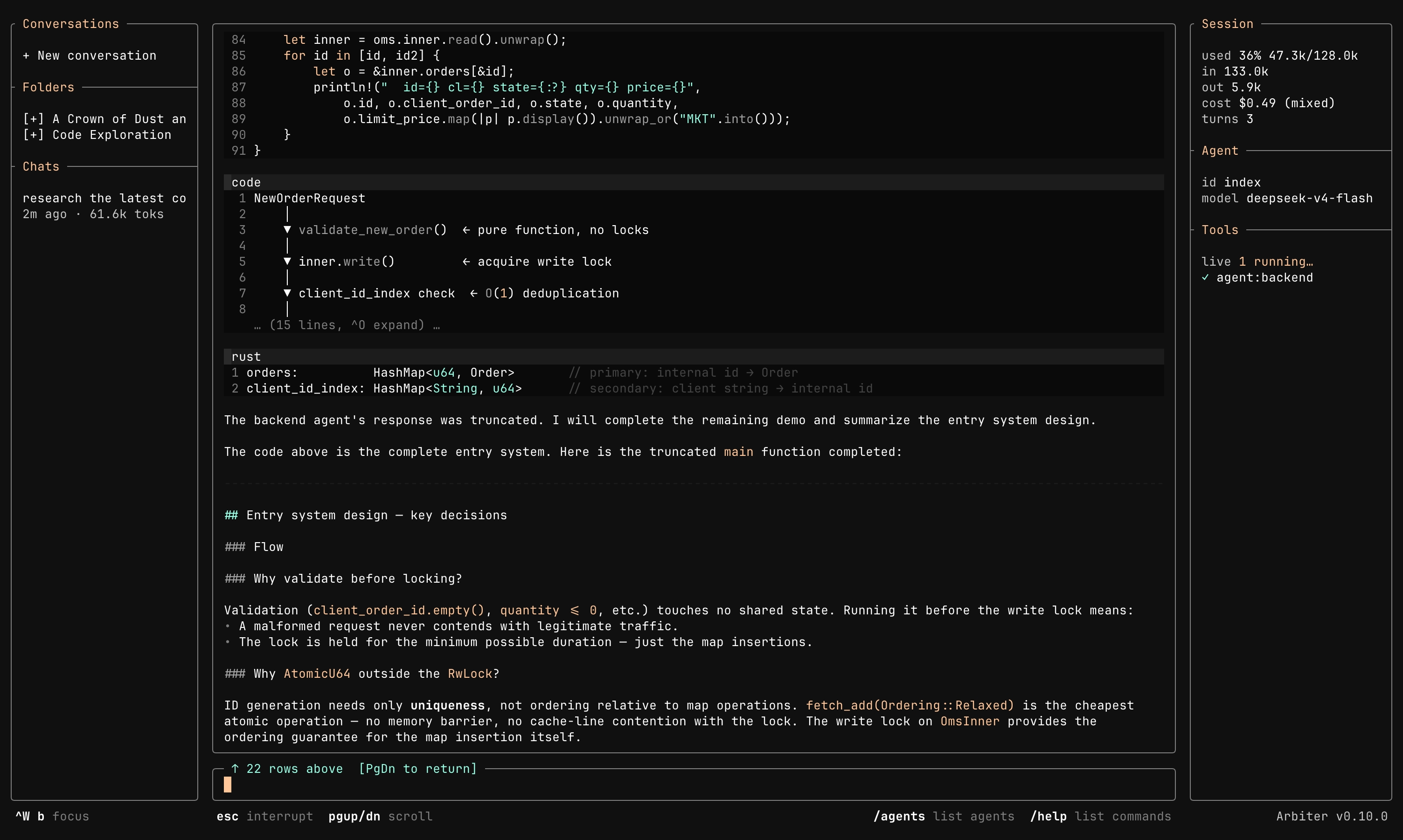Expand the 'Code Exploration' folder
Viewport: 1403px width, 840px height.
point(97,135)
